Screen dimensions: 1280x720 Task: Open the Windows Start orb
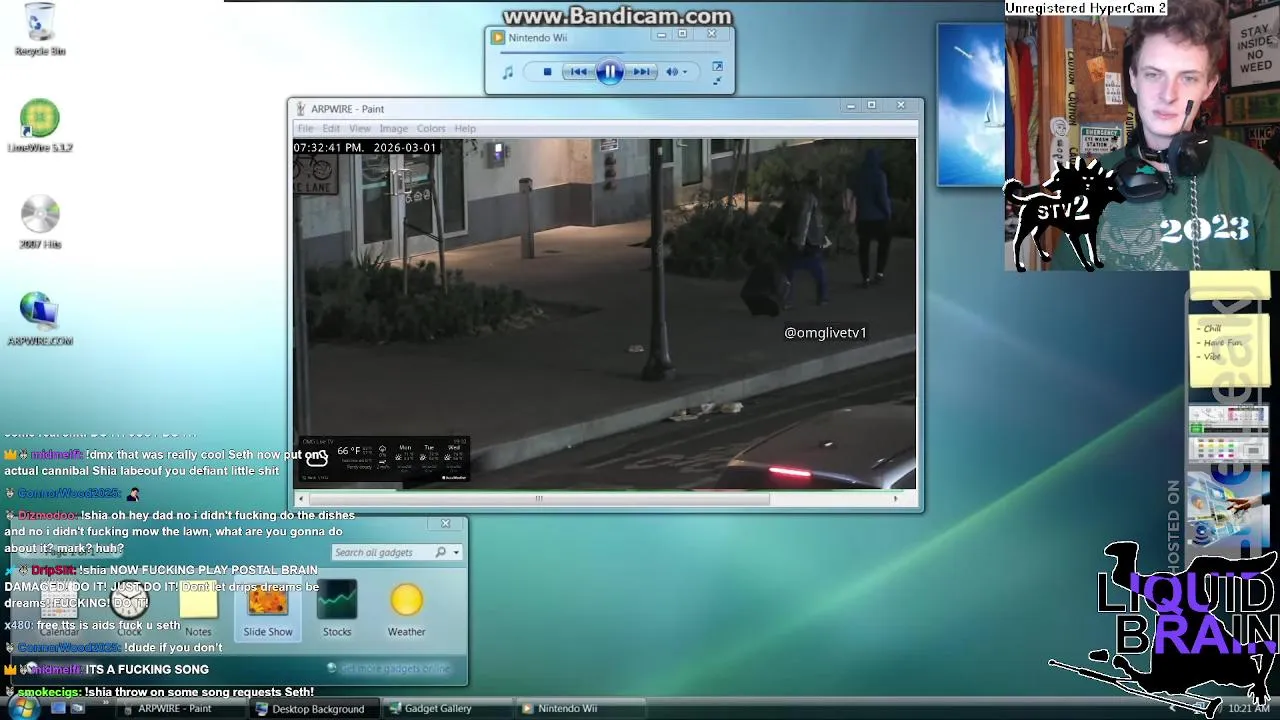click(x=22, y=708)
